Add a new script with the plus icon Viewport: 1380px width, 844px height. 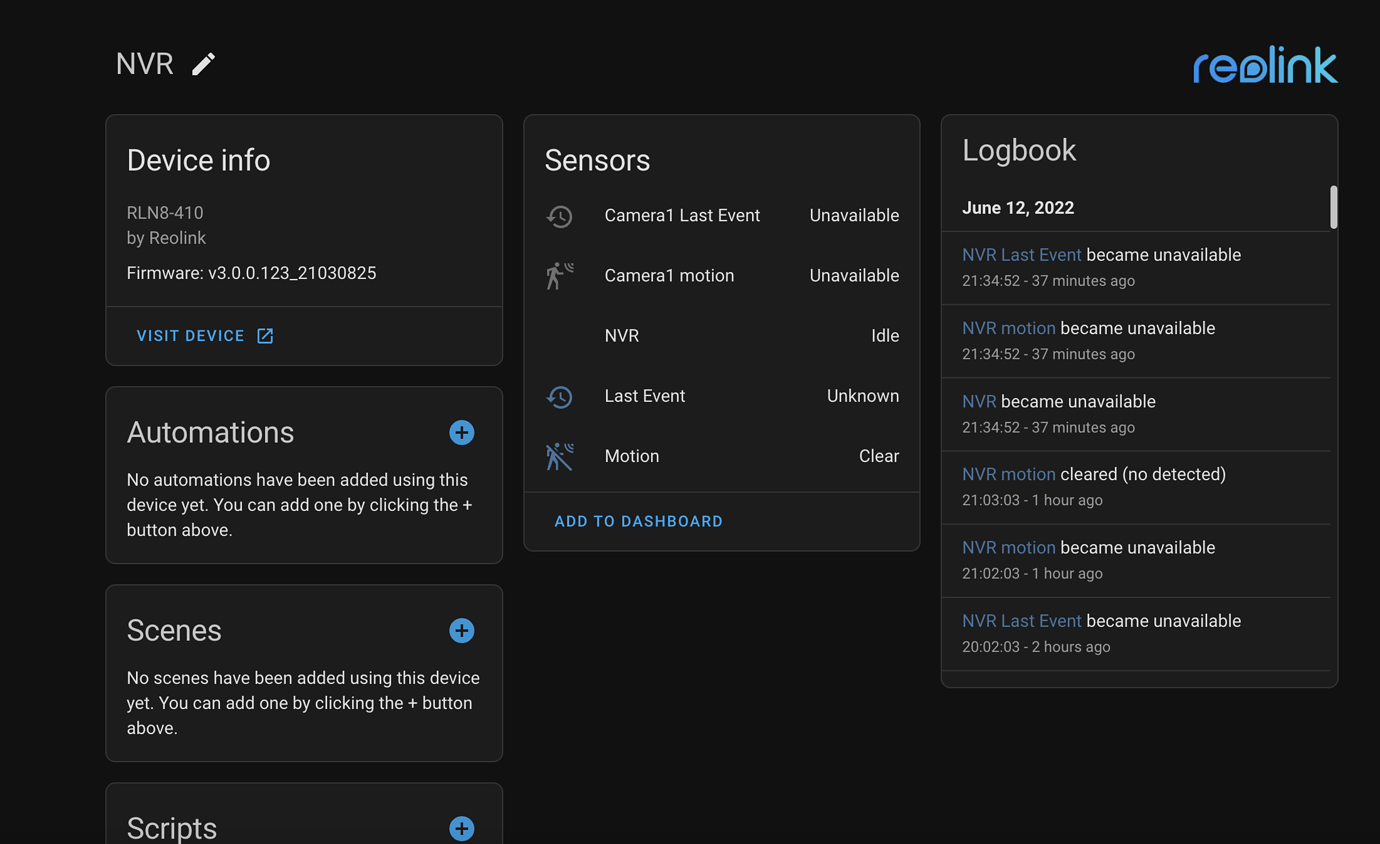[461, 829]
